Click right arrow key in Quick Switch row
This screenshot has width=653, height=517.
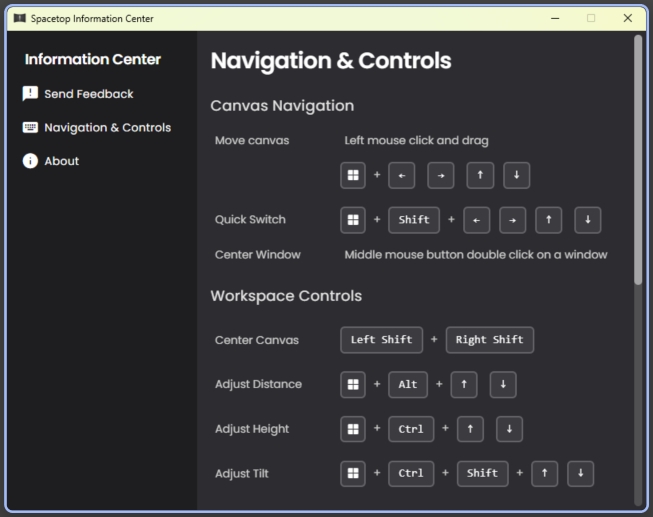click(x=512, y=220)
